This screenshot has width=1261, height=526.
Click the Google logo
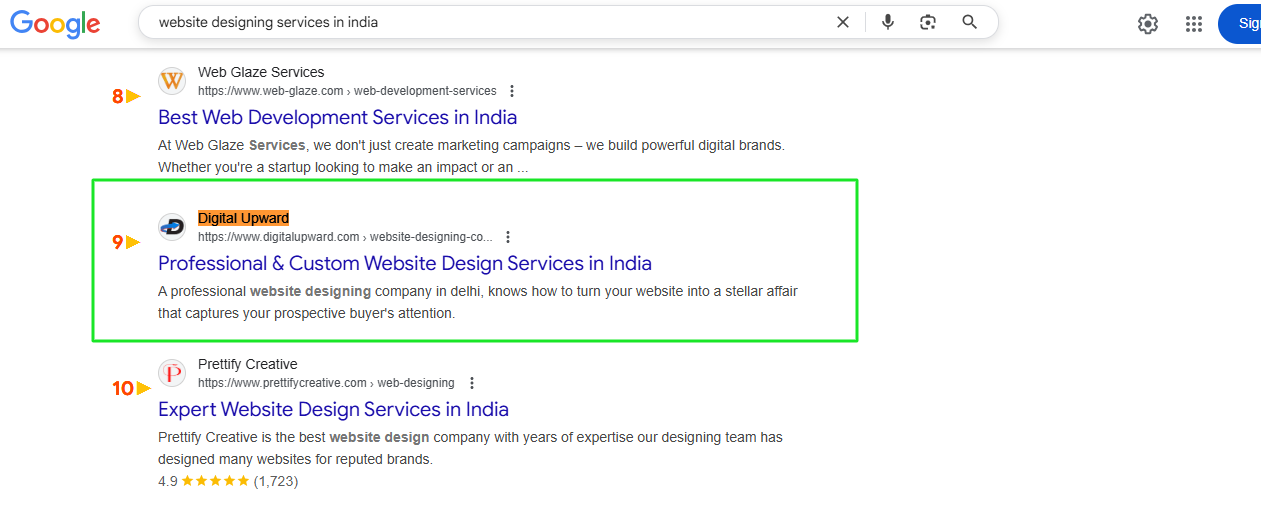point(55,23)
